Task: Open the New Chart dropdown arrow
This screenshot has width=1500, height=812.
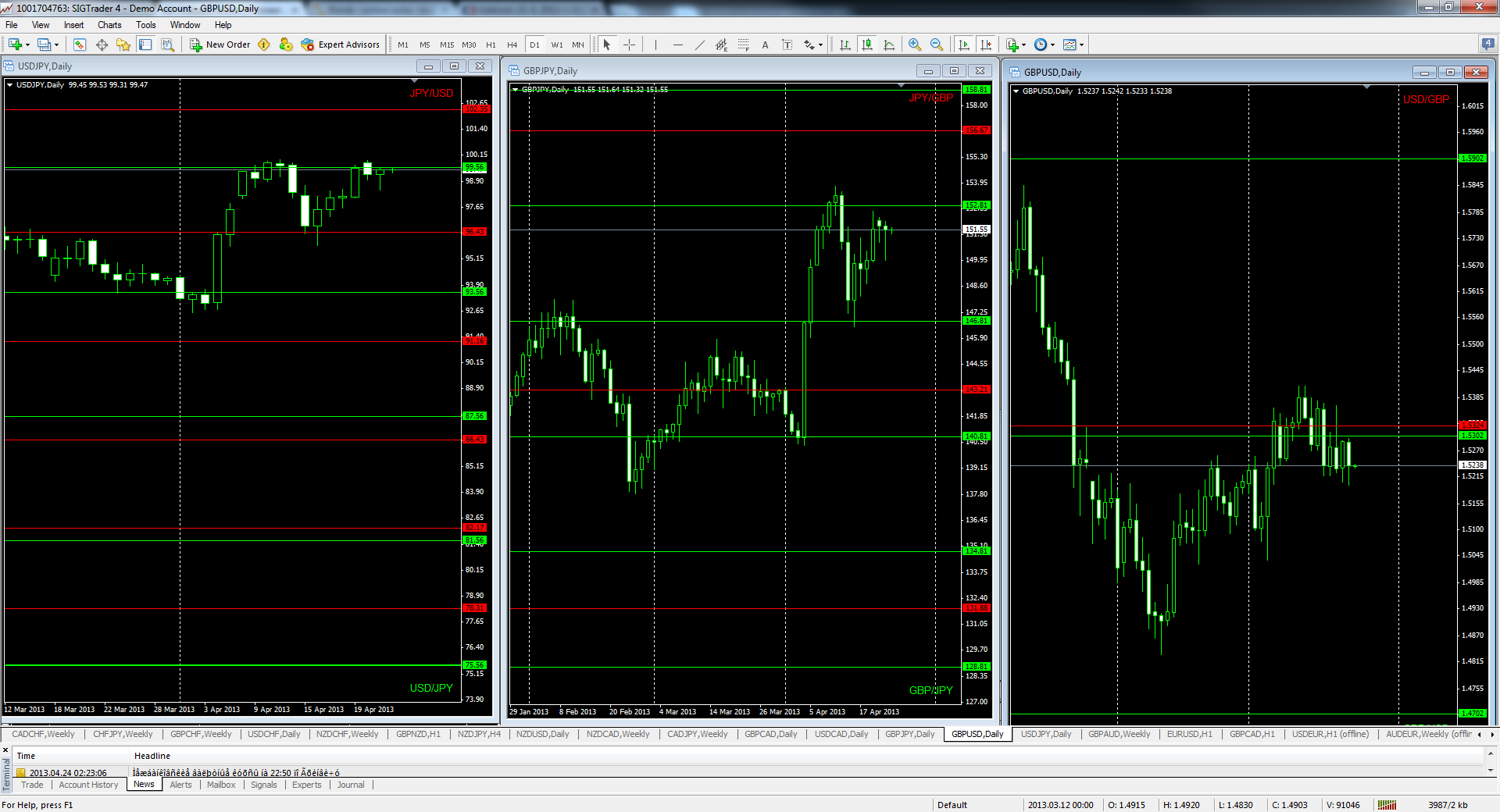Action: click(x=27, y=45)
